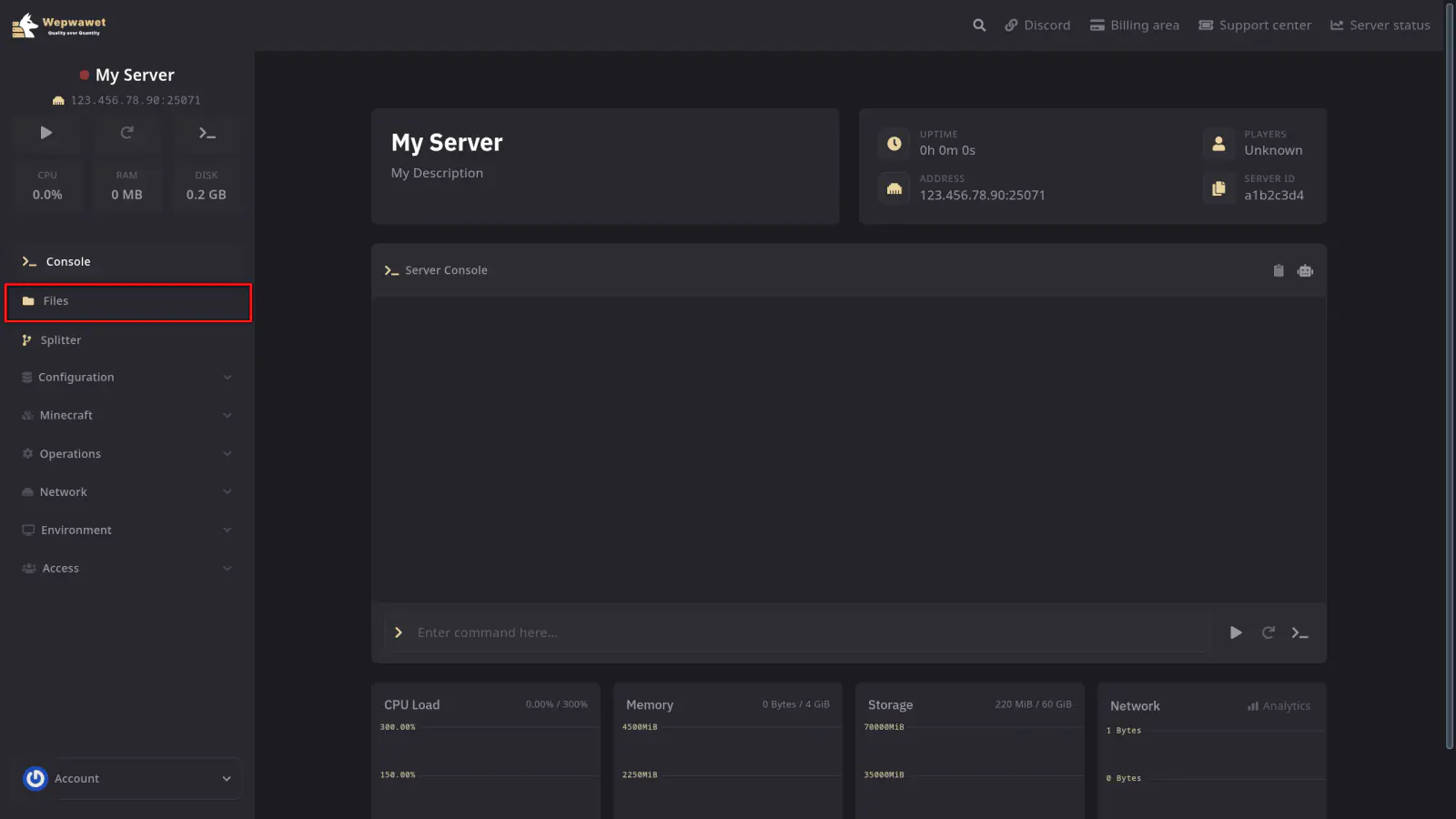This screenshot has height=819, width=1456.
Task: Copy the server ID using the copy icon
Action: click(1218, 188)
